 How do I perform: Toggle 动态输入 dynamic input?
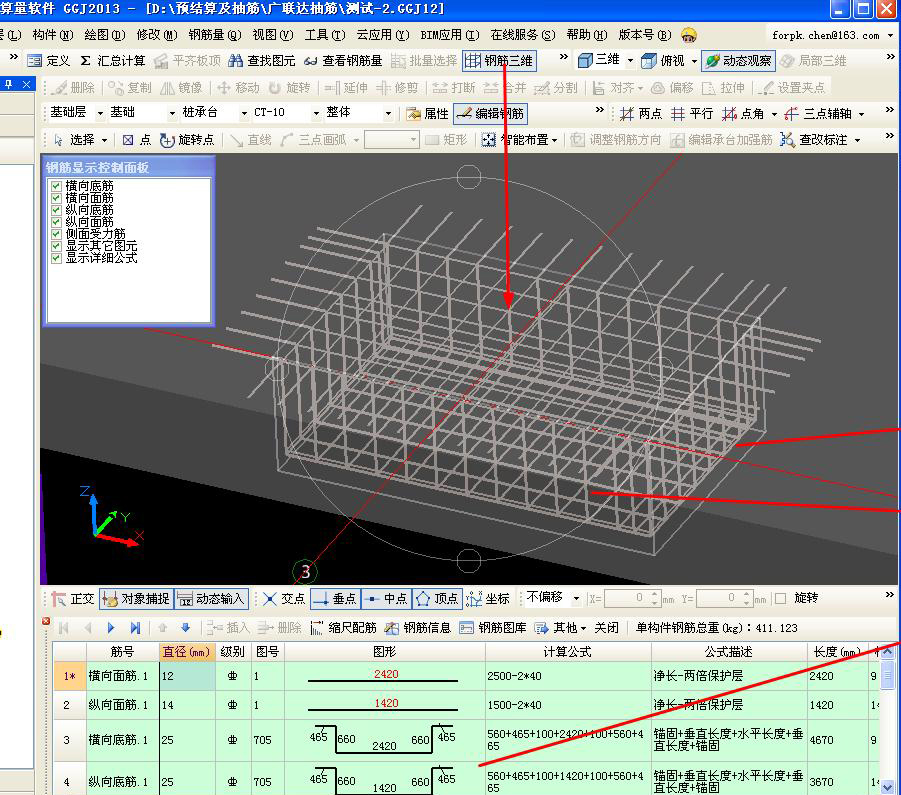coord(211,599)
